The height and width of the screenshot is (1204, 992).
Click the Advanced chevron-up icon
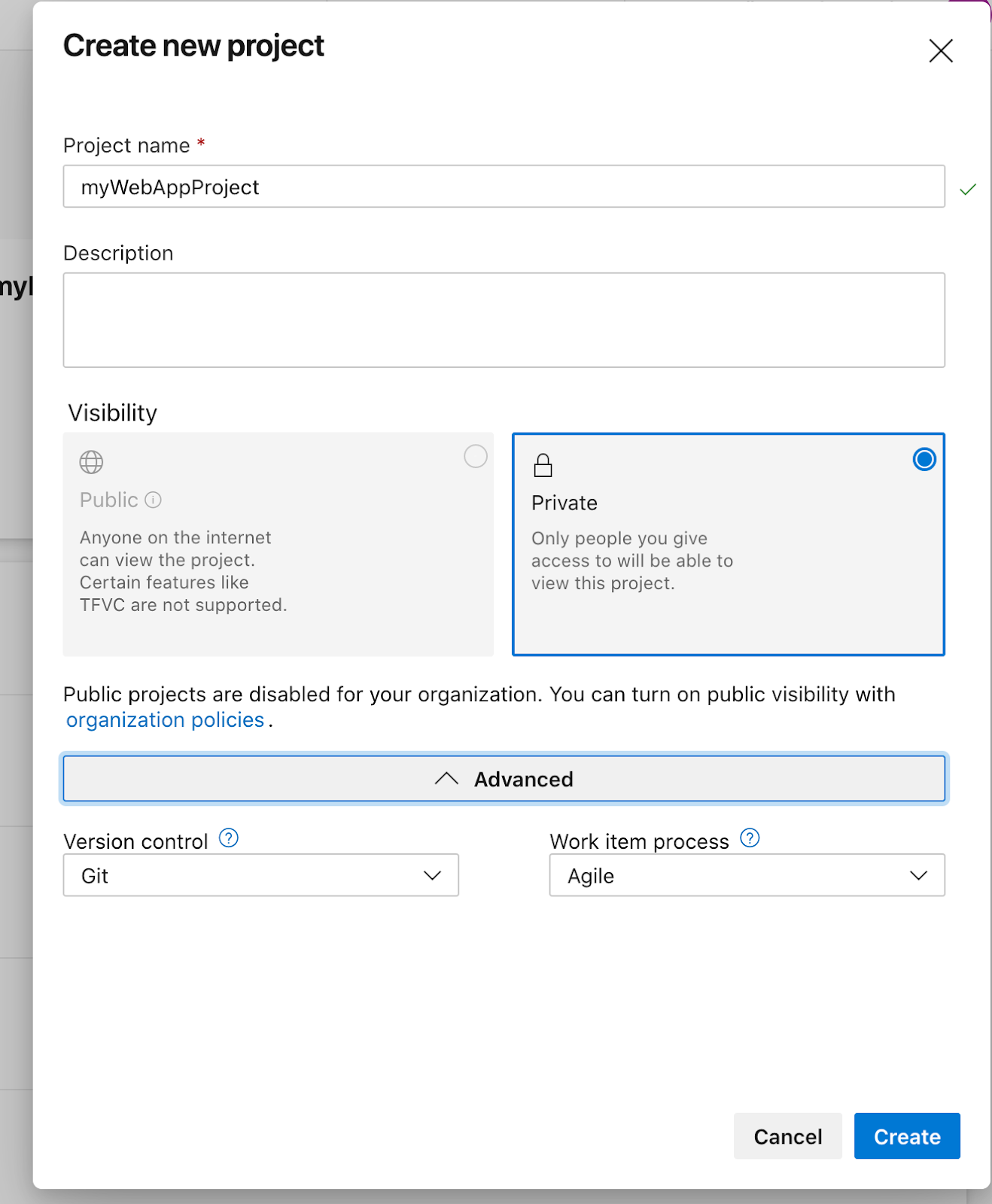[446, 779]
